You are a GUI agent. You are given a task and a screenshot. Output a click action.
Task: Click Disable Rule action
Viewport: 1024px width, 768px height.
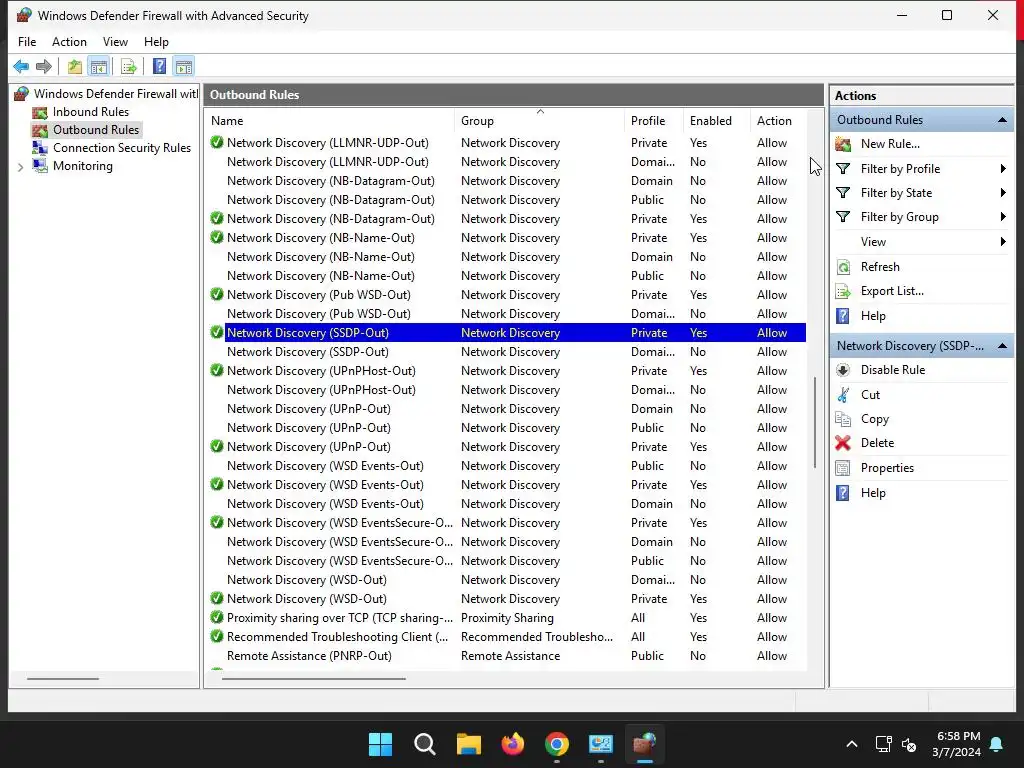pyautogui.click(x=893, y=370)
